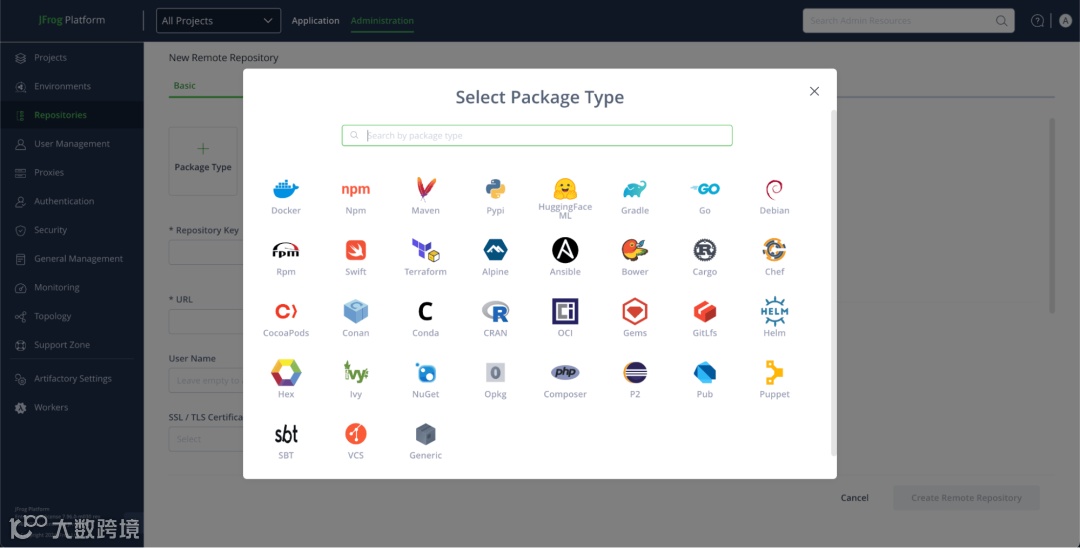Select the Conan package type
This screenshot has height=548, width=1080.
point(355,319)
